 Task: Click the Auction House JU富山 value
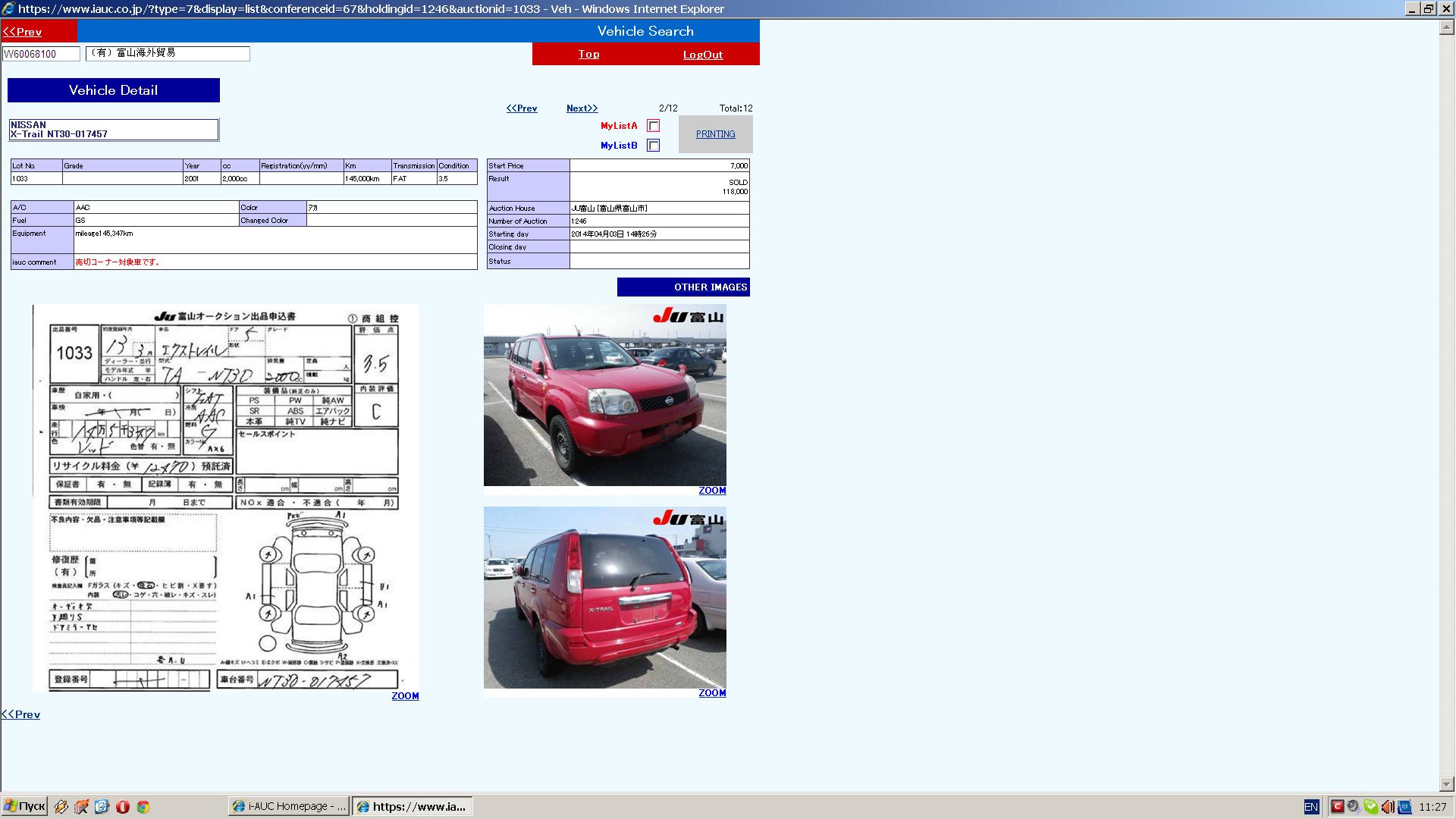pyautogui.click(x=609, y=208)
